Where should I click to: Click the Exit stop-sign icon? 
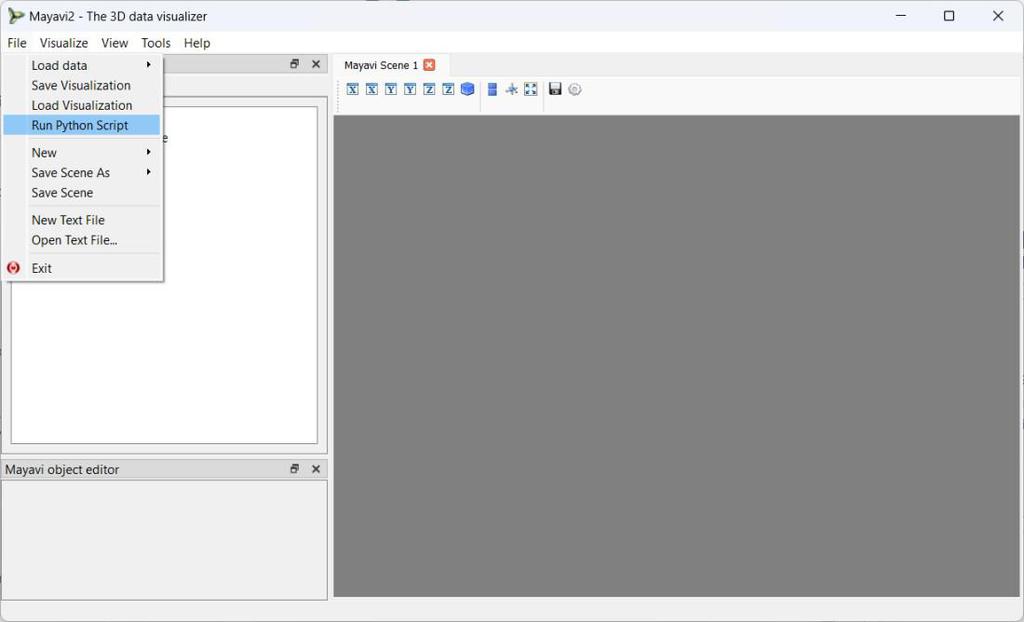coord(13,267)
